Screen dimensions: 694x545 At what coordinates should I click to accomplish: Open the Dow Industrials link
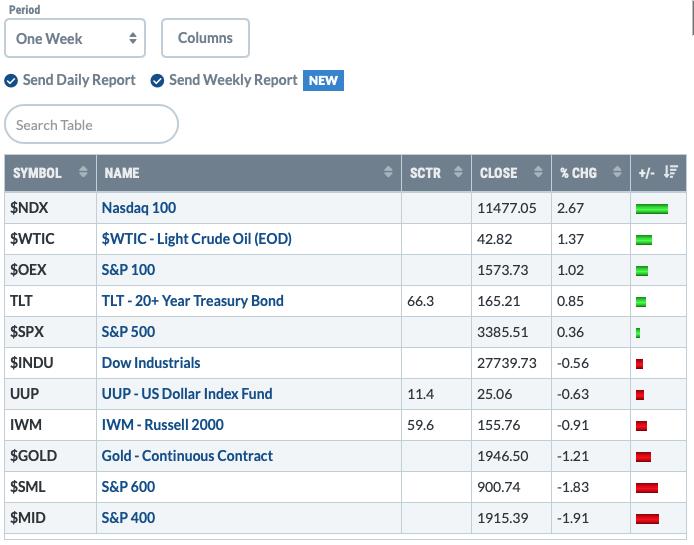click(151, 363)
